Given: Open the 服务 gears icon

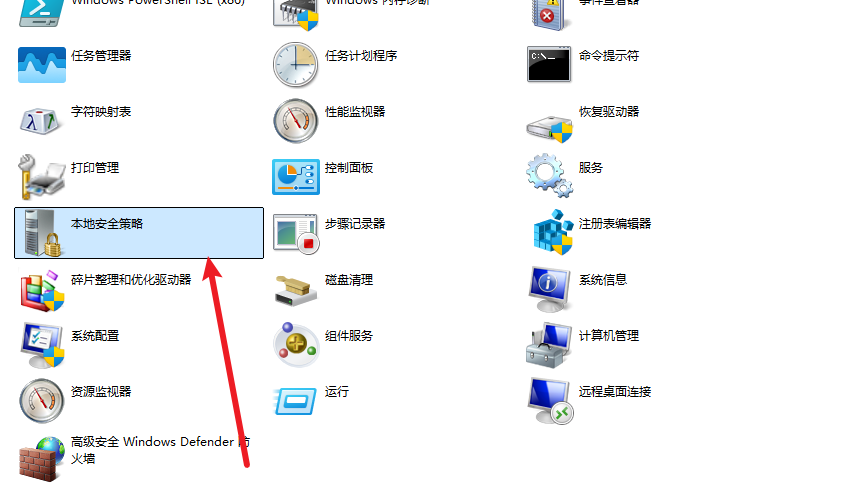Looking at the screenshot, I should [550, 175].
